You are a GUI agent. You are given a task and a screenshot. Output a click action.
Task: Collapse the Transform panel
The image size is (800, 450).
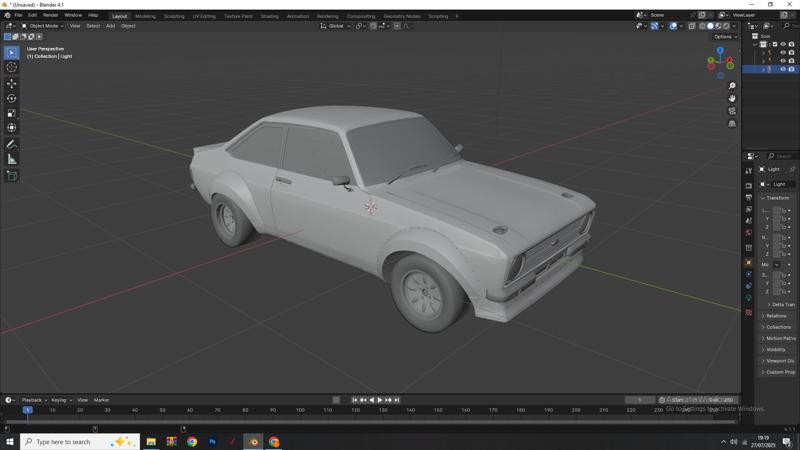pos(775,198)
